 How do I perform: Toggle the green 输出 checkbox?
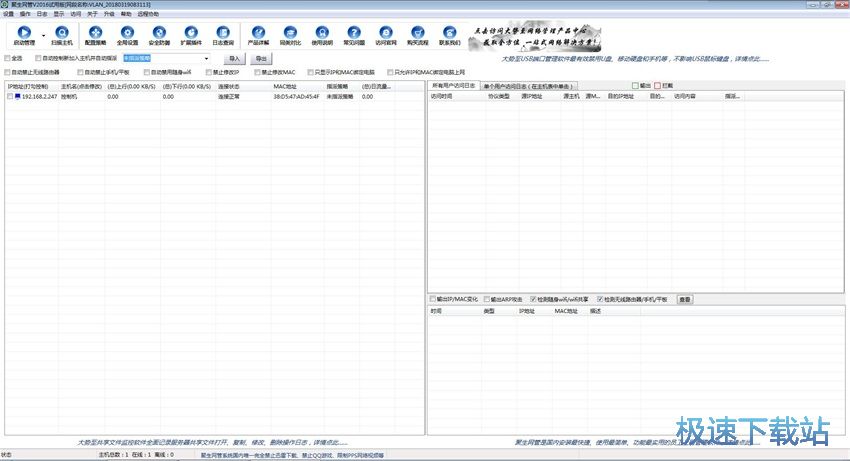pyautogui.click(x=635, y=86)
